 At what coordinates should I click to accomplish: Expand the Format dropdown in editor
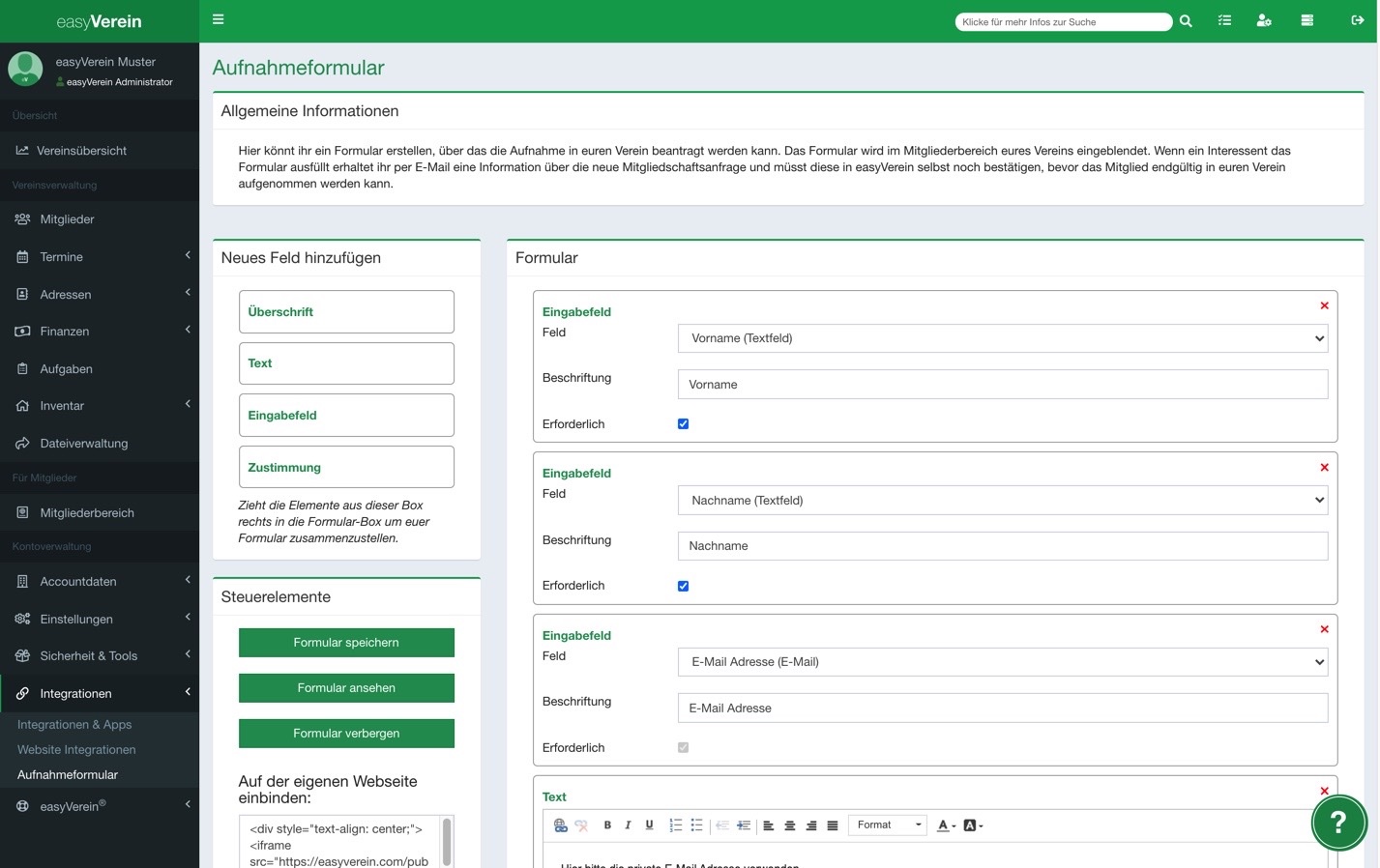coord(888,825)
